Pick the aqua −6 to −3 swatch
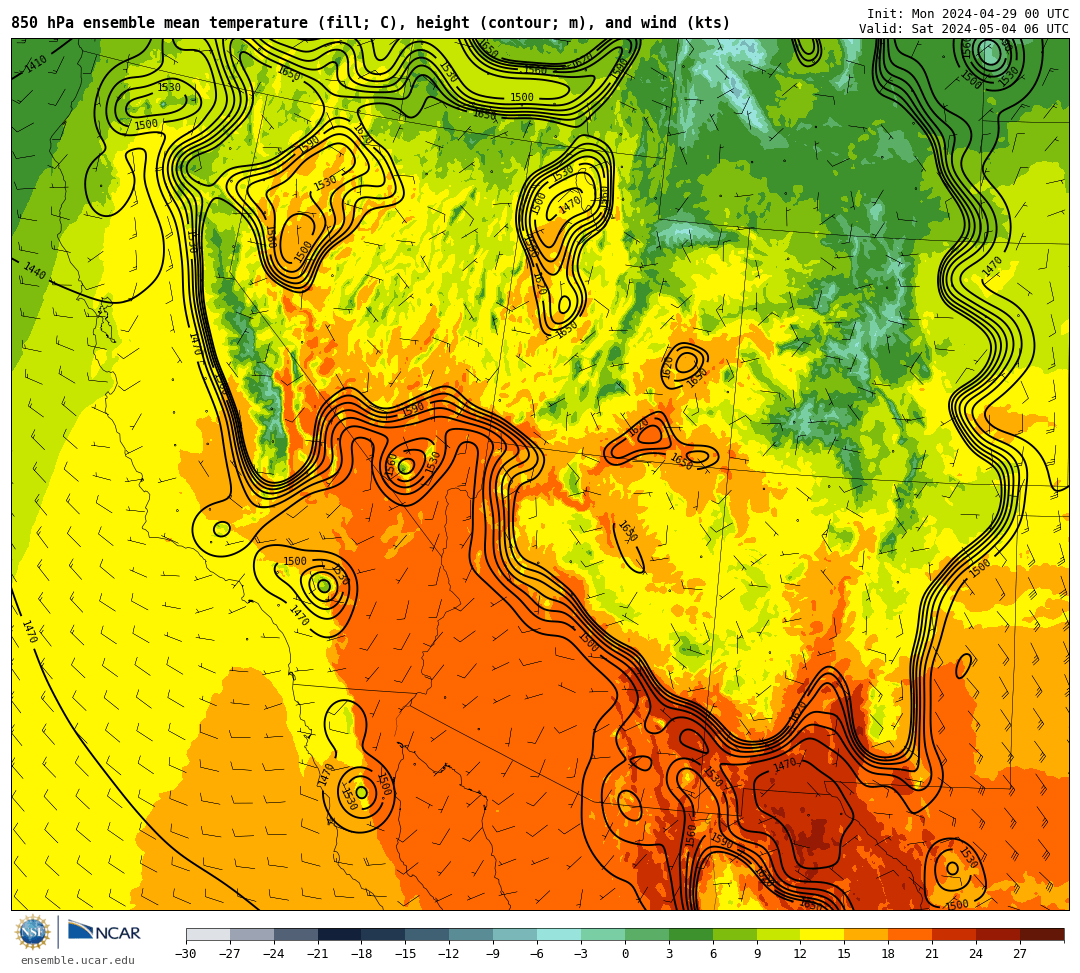The height and width of the screenshot is (973, 1080). tap(559, 934)
